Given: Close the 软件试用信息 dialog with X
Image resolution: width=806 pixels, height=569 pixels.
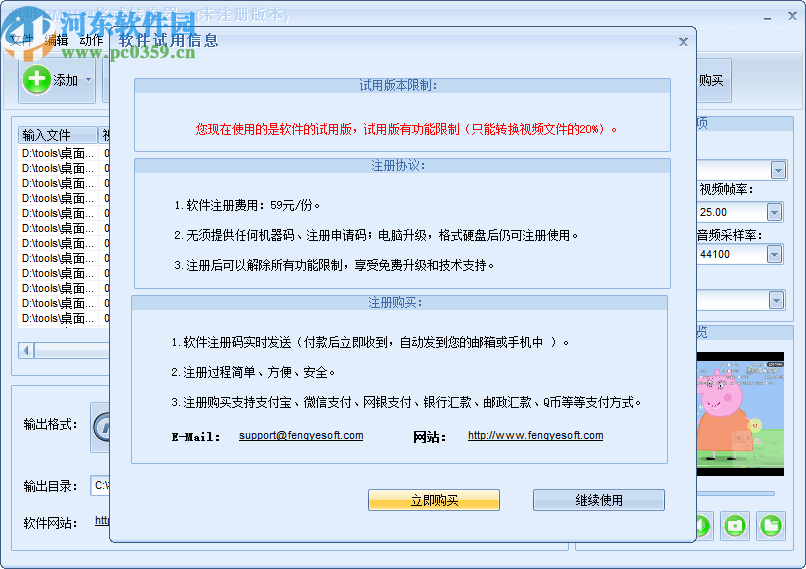Looking at the screenshot, I should [683, 42].
